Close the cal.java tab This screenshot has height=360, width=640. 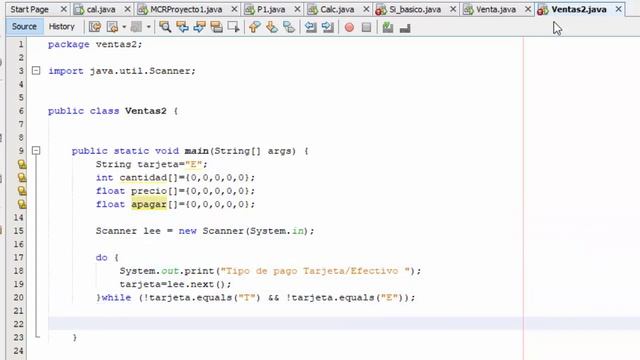128,9
